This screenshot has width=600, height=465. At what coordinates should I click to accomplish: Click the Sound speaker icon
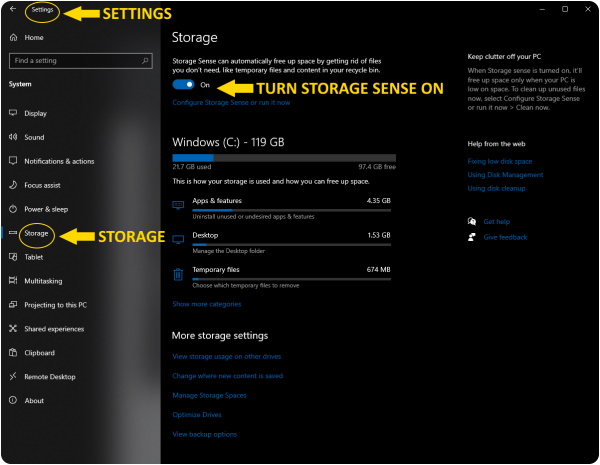pos(13,137)
